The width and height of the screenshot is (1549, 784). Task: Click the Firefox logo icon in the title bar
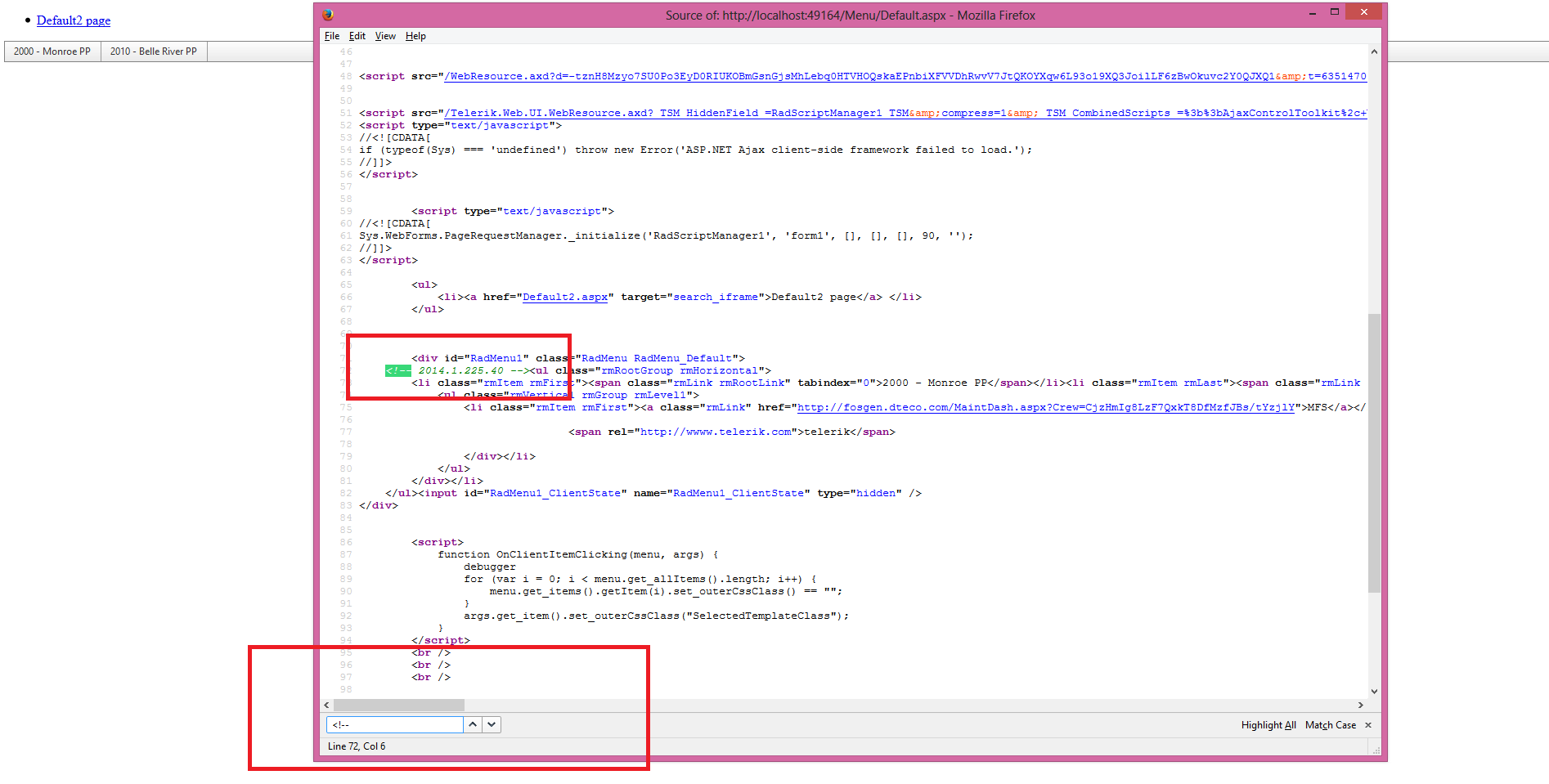pyautogui.click(x=327, y=14)
